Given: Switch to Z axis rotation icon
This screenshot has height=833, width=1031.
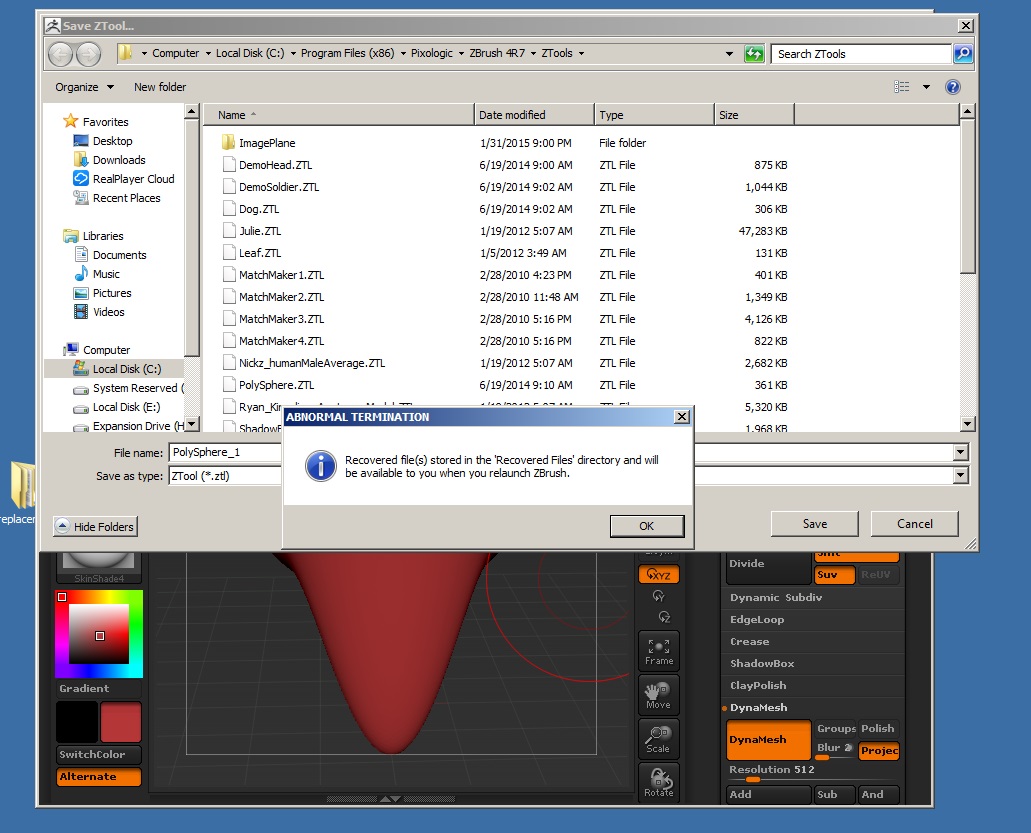Looking at the screenshot, I should click(x=664, y=617).
